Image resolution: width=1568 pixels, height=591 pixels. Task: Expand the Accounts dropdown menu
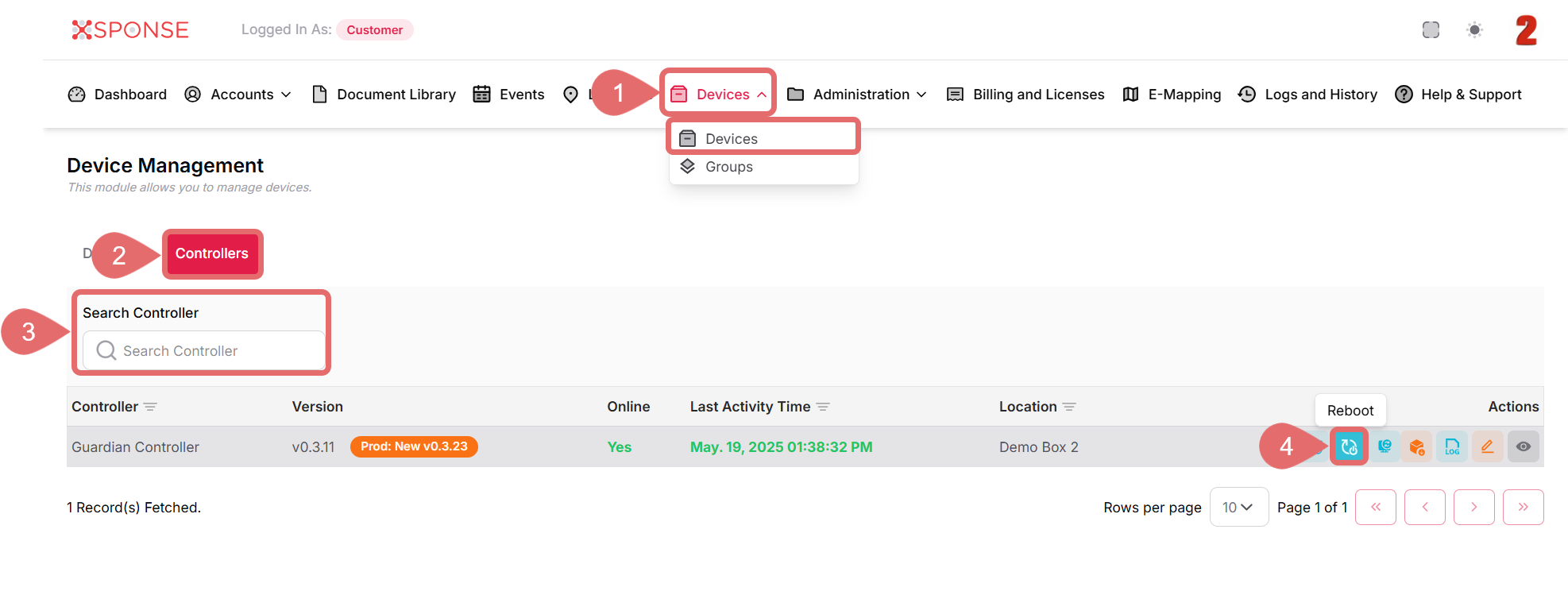[238, 95]
